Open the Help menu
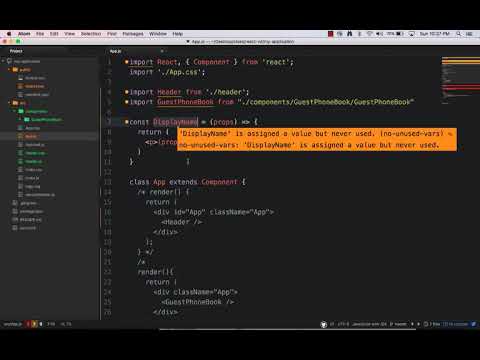 177,34
